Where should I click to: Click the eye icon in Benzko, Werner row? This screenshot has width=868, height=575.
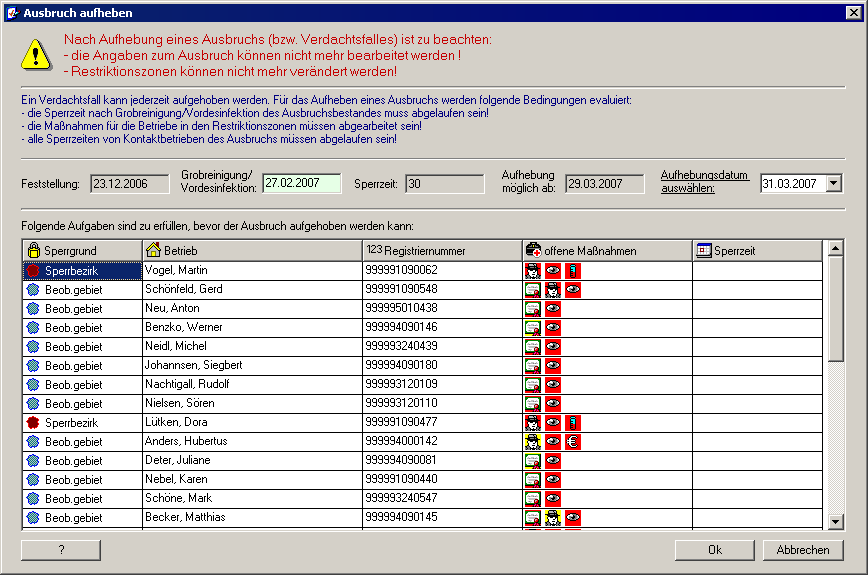[553, 328]
